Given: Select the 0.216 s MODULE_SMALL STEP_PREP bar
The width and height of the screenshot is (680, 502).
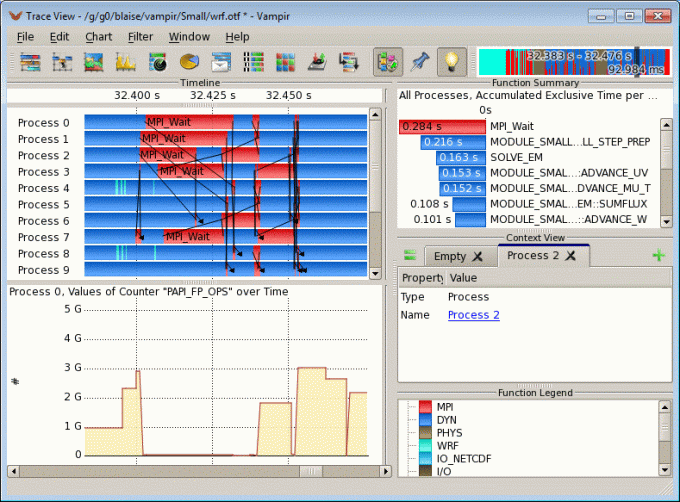Looking at the screenshot, I should coord(453,142).
